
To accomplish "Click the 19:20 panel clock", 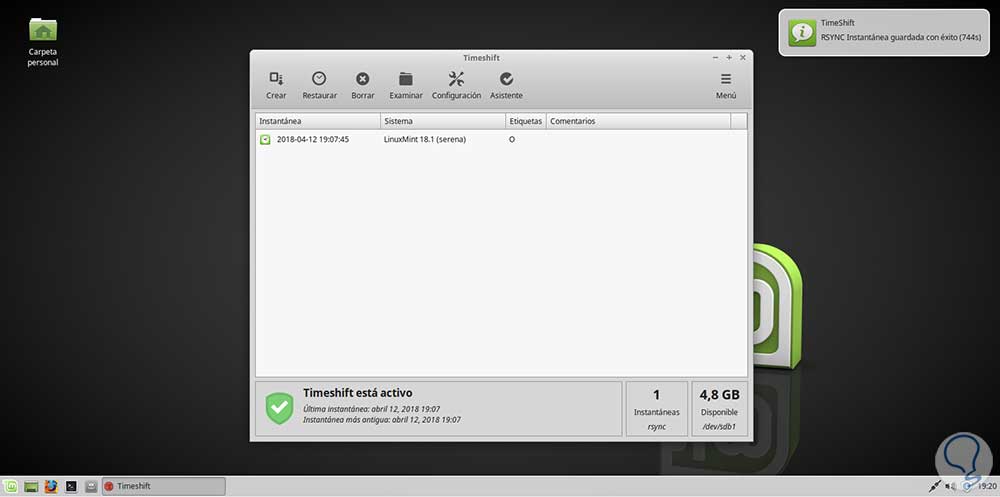I will click(987, 487).
